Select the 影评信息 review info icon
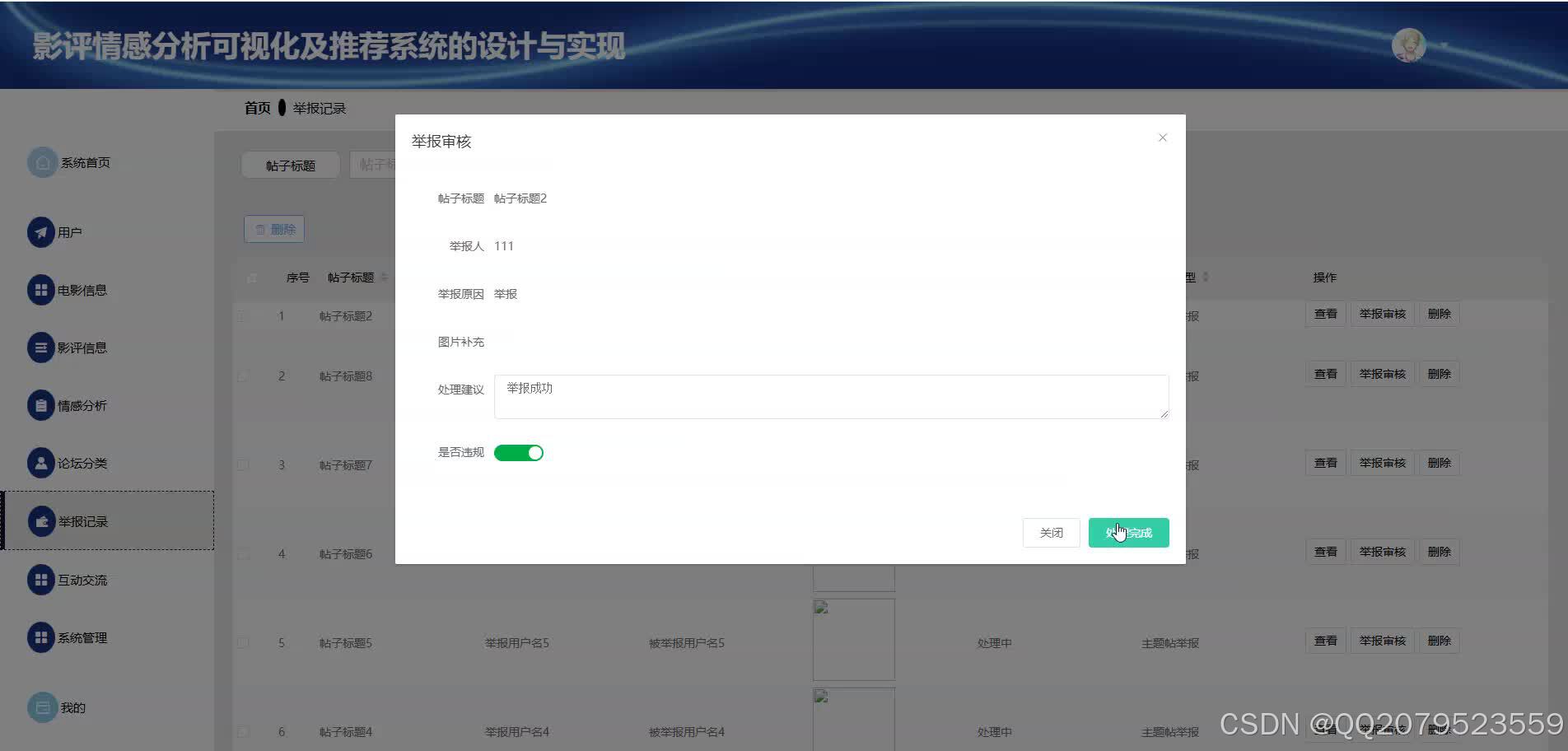This screenshot has width=1568, height=751. pos(42,347)
